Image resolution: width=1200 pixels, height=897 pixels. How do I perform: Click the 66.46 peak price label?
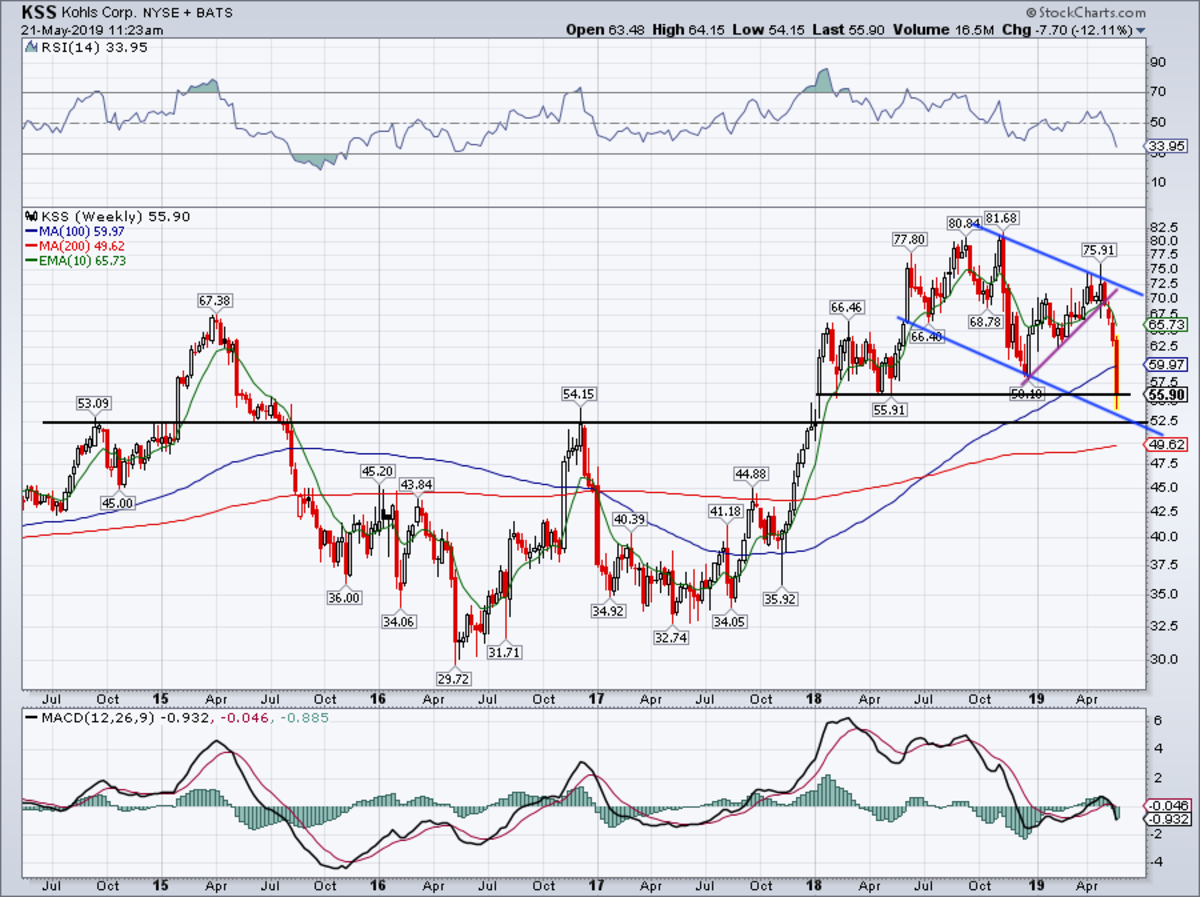848,307
